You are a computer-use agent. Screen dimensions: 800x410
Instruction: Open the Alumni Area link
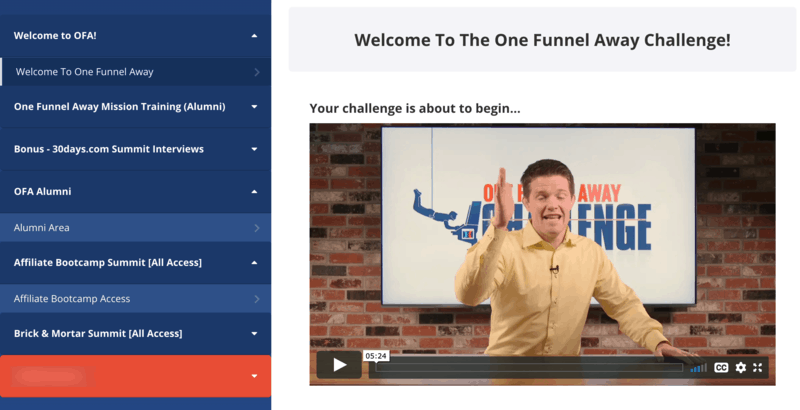pyautogui.click(x=135, y=227)
